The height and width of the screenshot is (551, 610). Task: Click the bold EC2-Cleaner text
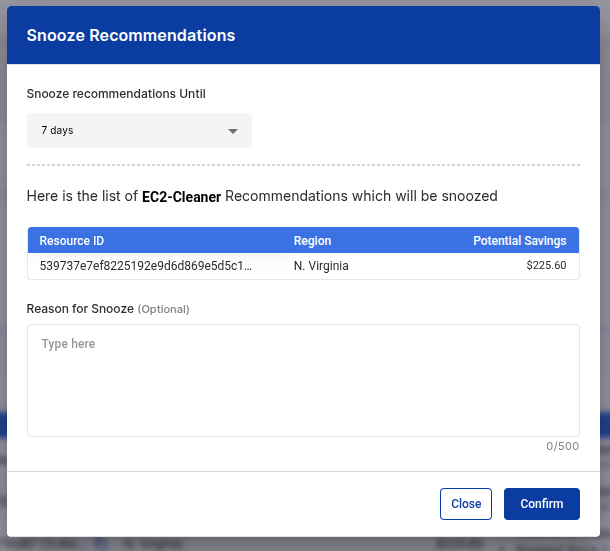click(x=181, y=197)
